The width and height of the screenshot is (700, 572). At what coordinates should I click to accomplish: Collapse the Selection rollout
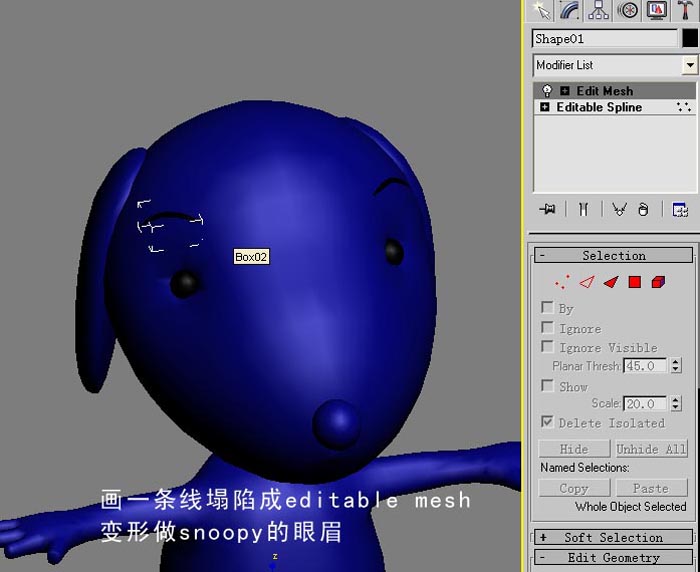pos(613,255)
